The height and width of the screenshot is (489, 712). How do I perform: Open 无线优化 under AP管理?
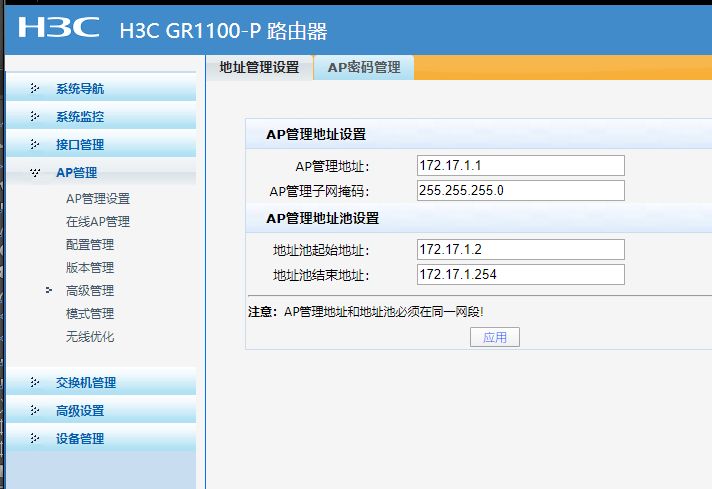[90, 336]
